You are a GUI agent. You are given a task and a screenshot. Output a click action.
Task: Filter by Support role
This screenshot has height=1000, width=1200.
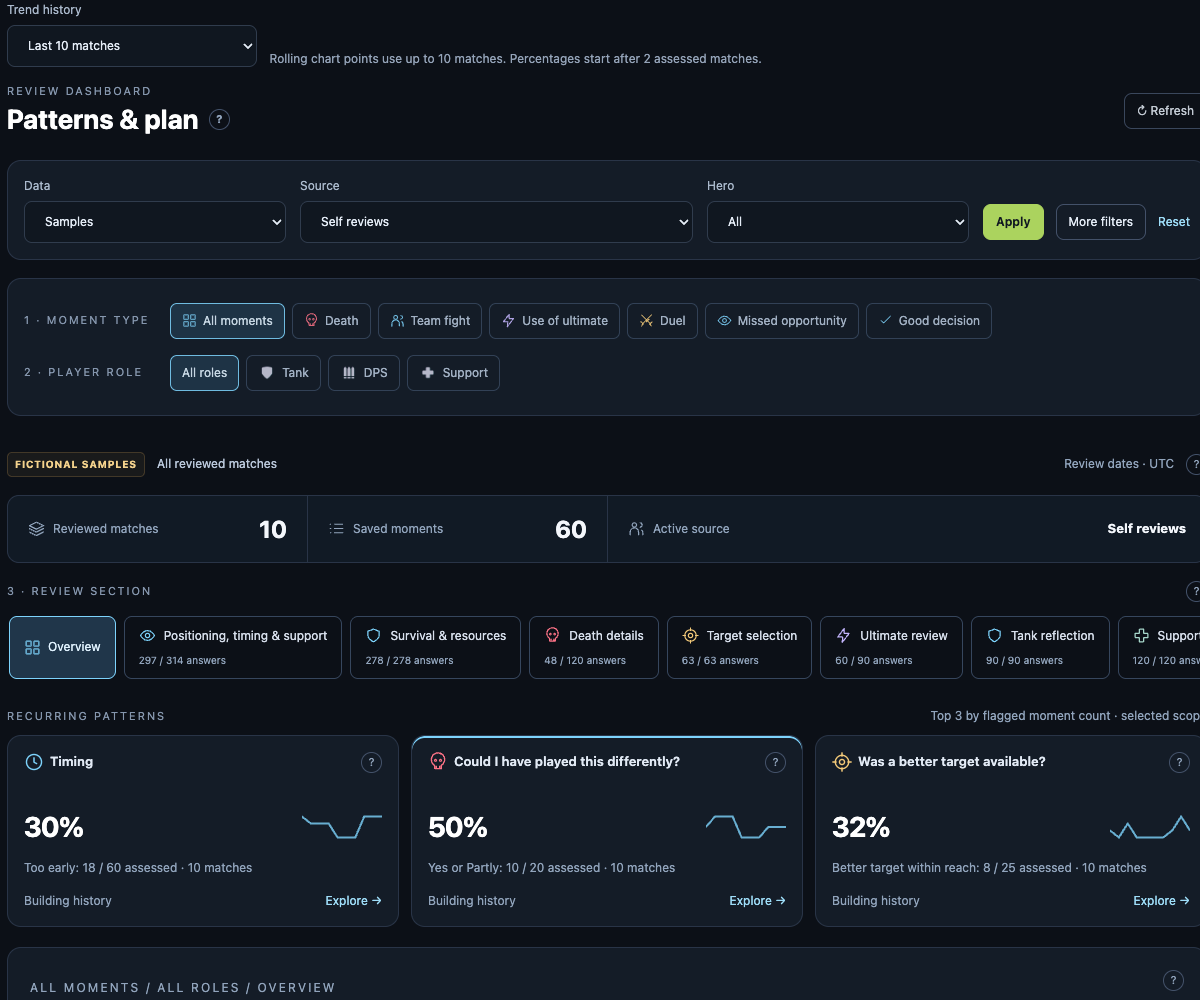click(x=453, y=373)
